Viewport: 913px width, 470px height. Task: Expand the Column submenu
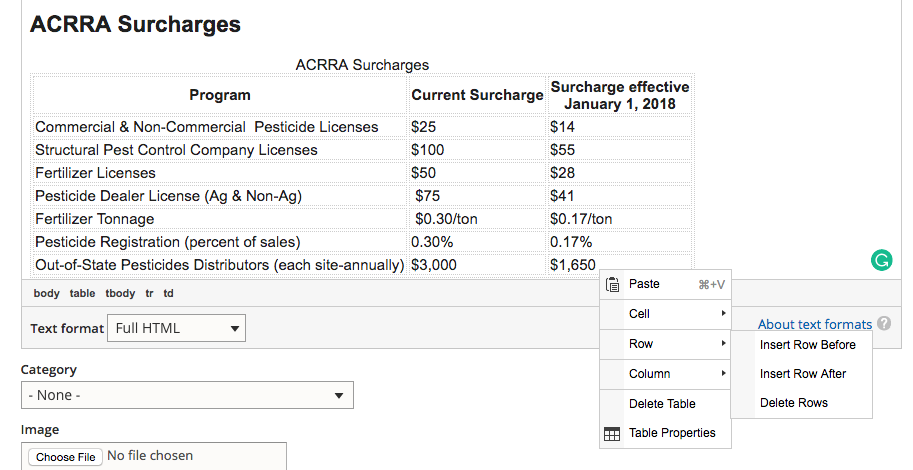coord(665,374)
